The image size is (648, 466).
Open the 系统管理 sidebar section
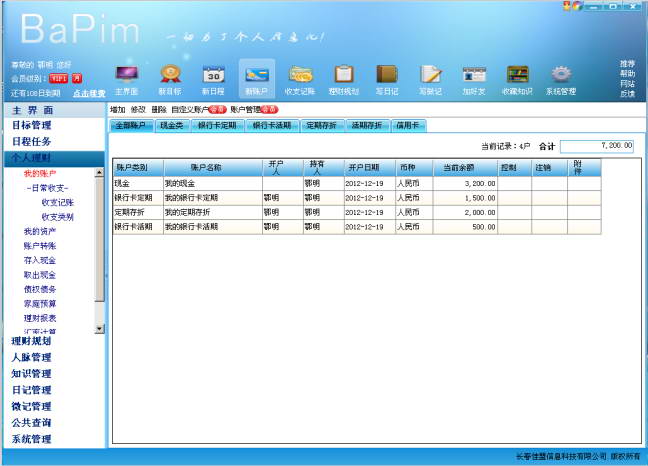point(55,439)
